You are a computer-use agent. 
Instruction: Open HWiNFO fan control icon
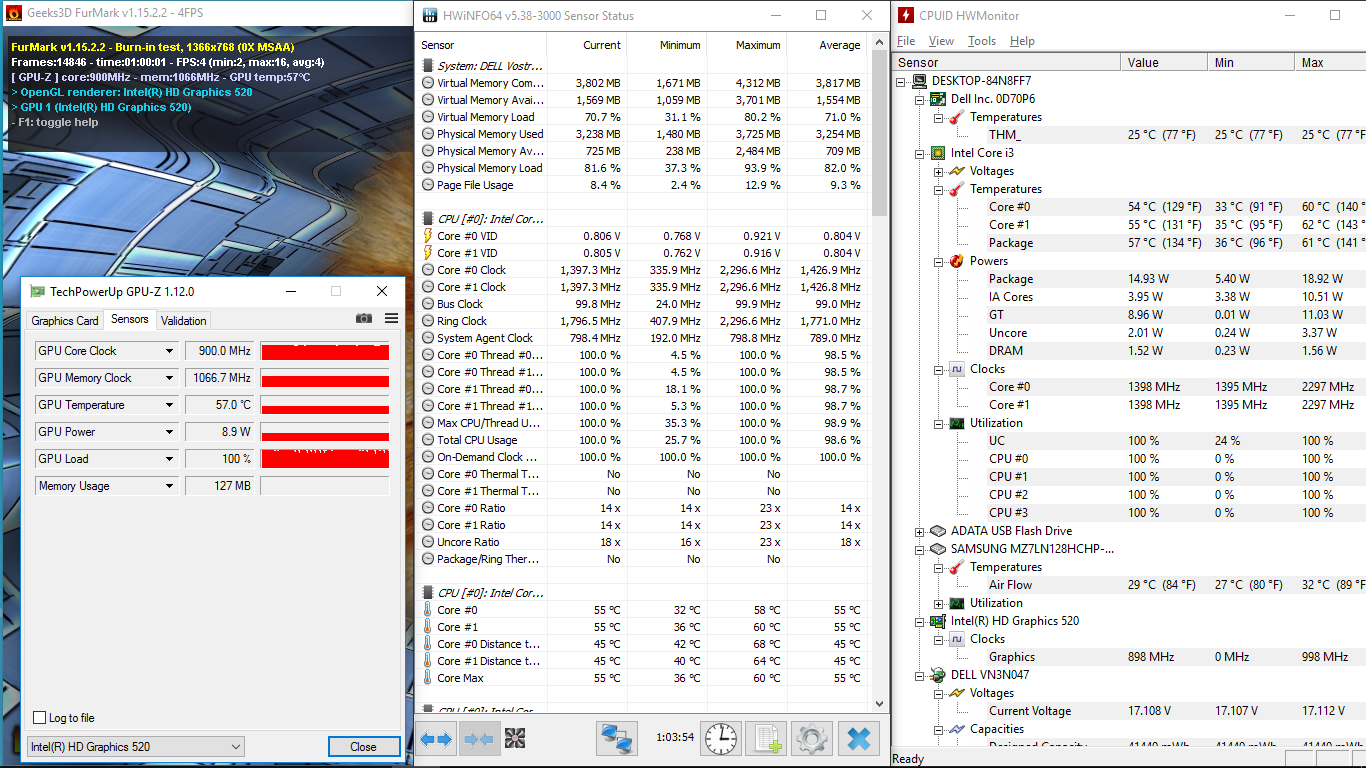(x=515, y=739)
